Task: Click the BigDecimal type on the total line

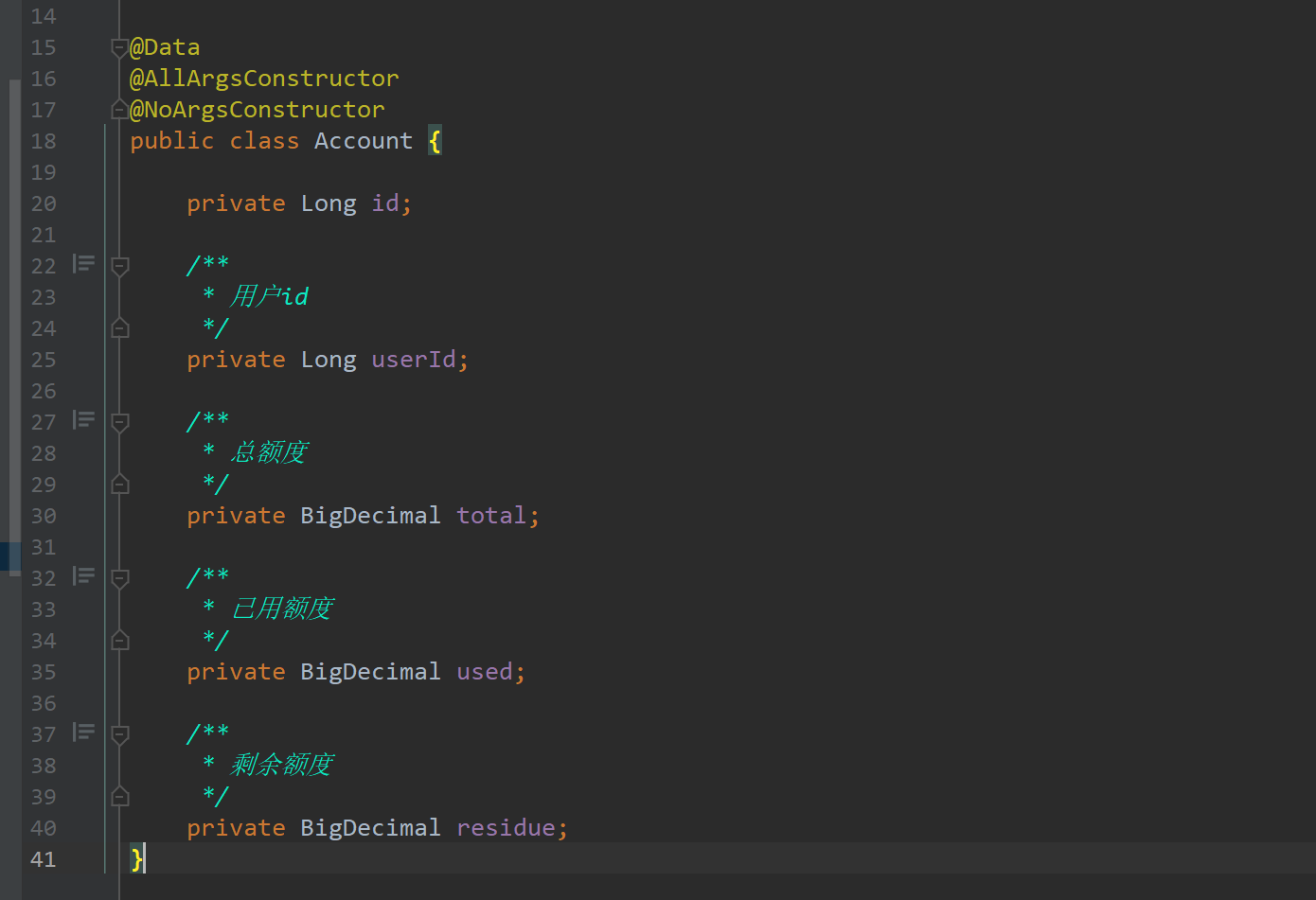Action: pyautogui.click(x=370, y=516)
